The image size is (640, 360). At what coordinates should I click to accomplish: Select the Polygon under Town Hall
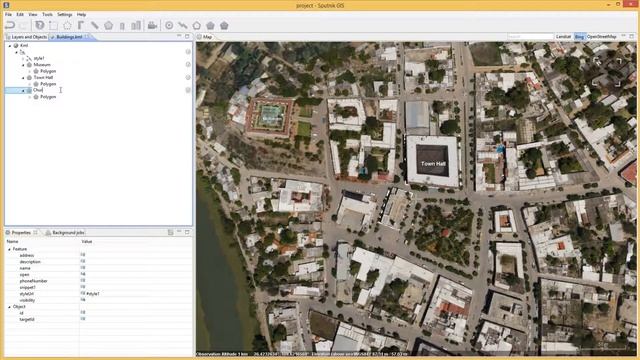coord(48,84)
